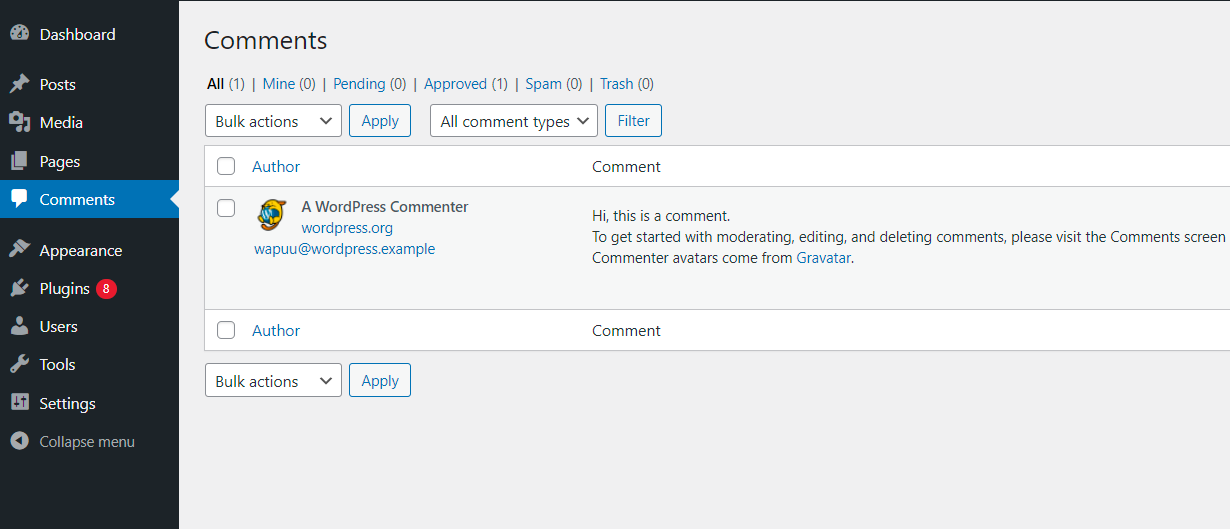Click the Dashboard gauge icon

pos(19,34)
